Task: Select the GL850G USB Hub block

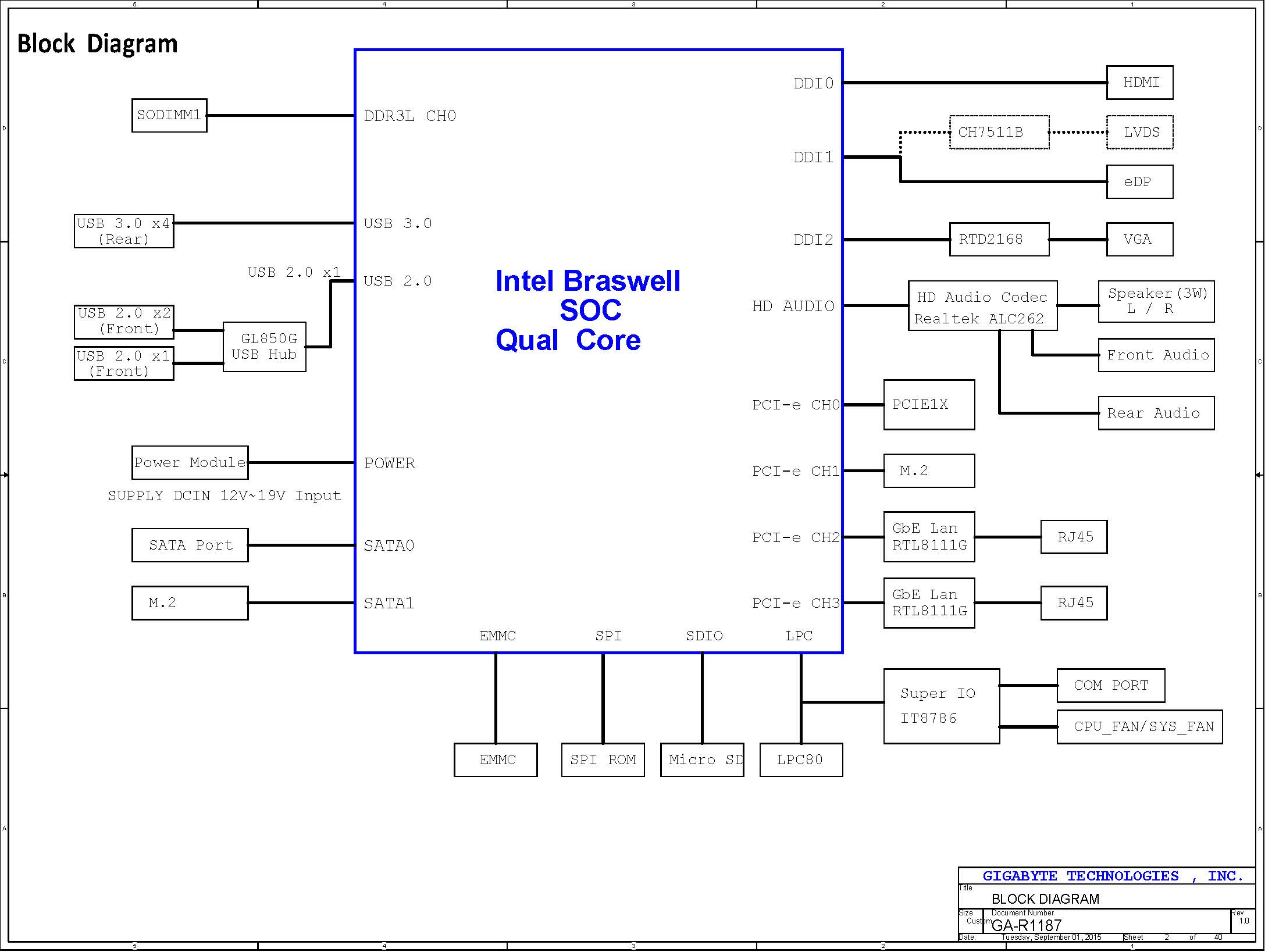Action: 265,347
